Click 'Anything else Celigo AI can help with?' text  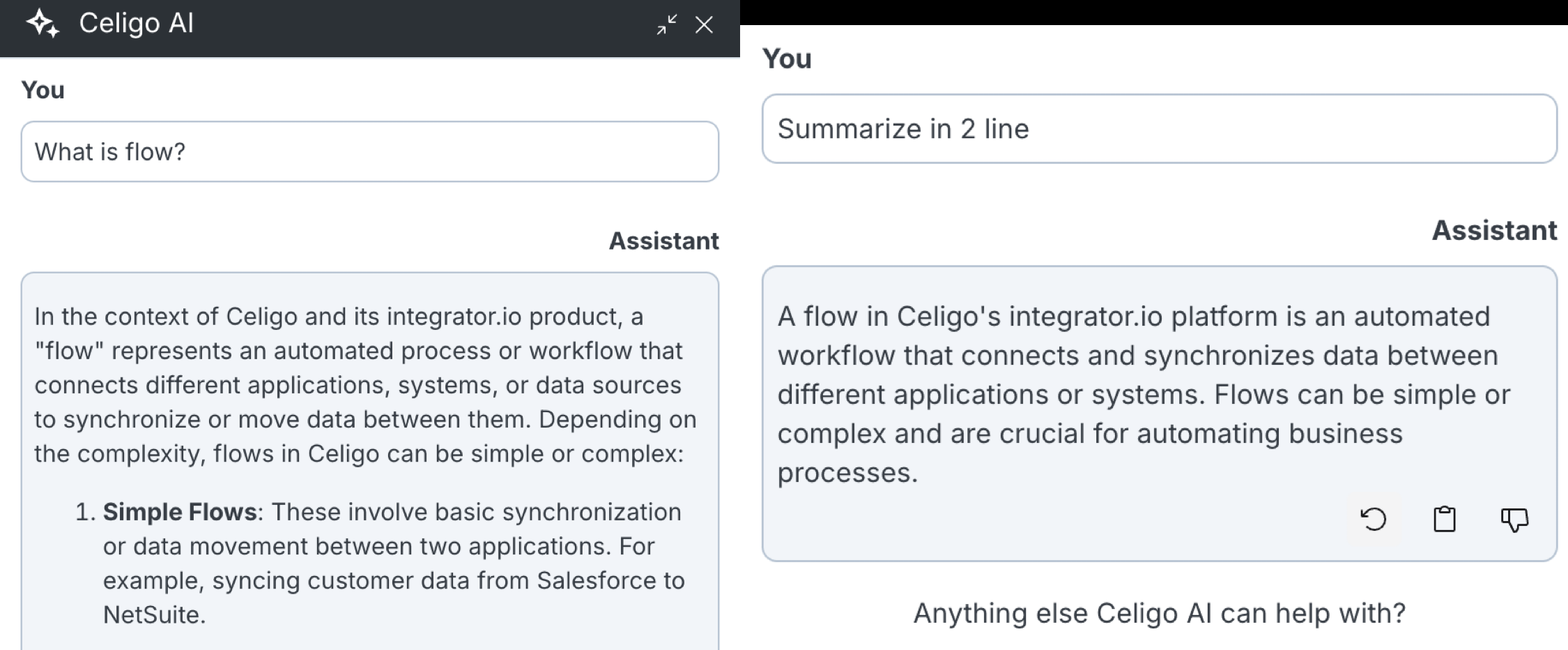pos(1159,614)
